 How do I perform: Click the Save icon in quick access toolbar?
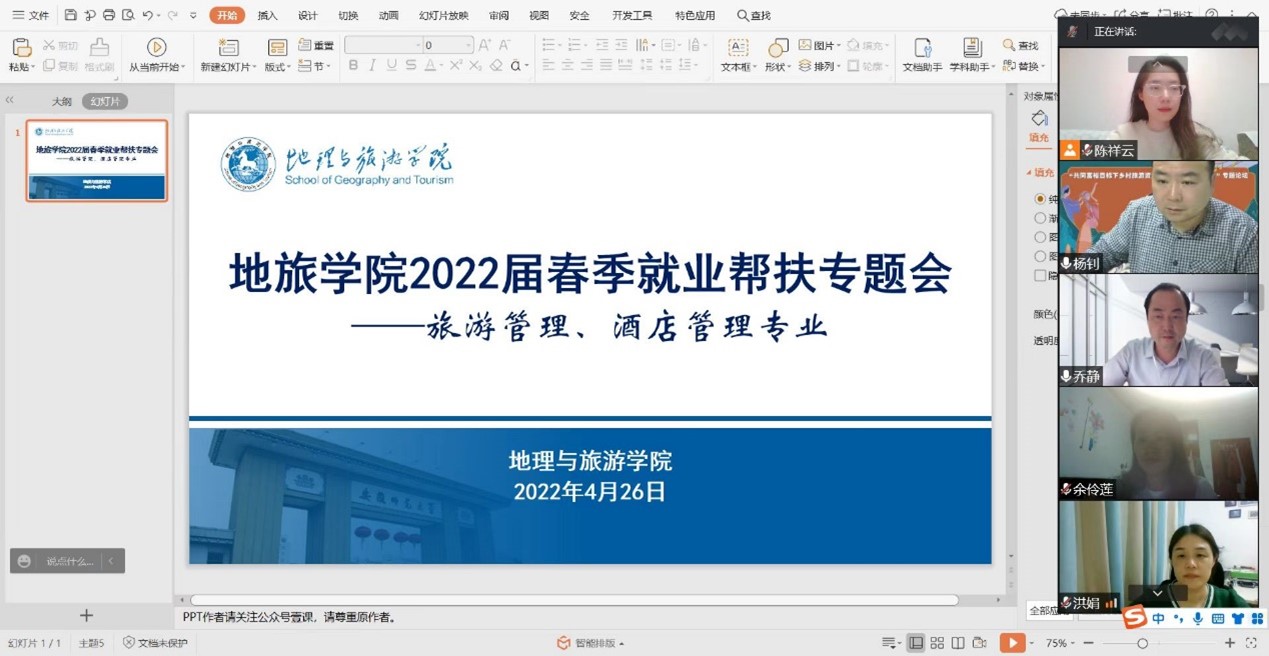(x=70, y=15)
